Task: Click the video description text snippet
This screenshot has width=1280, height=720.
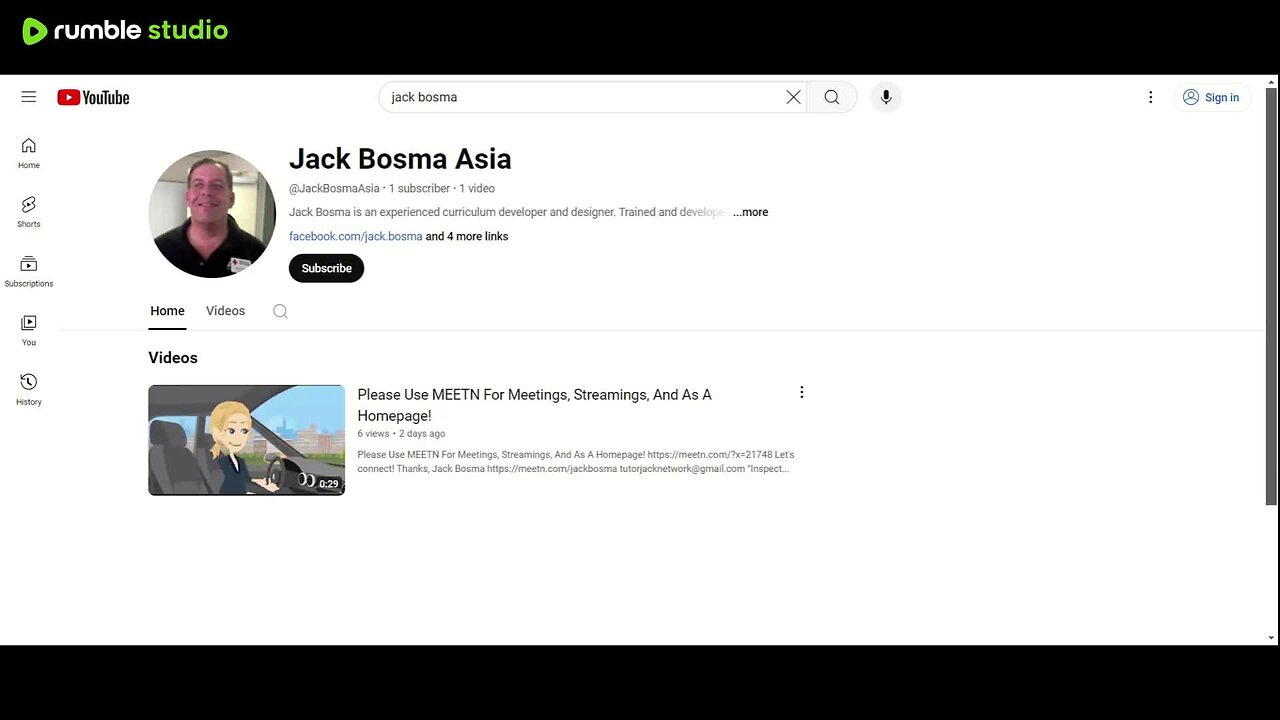Action: click(576, 462)
